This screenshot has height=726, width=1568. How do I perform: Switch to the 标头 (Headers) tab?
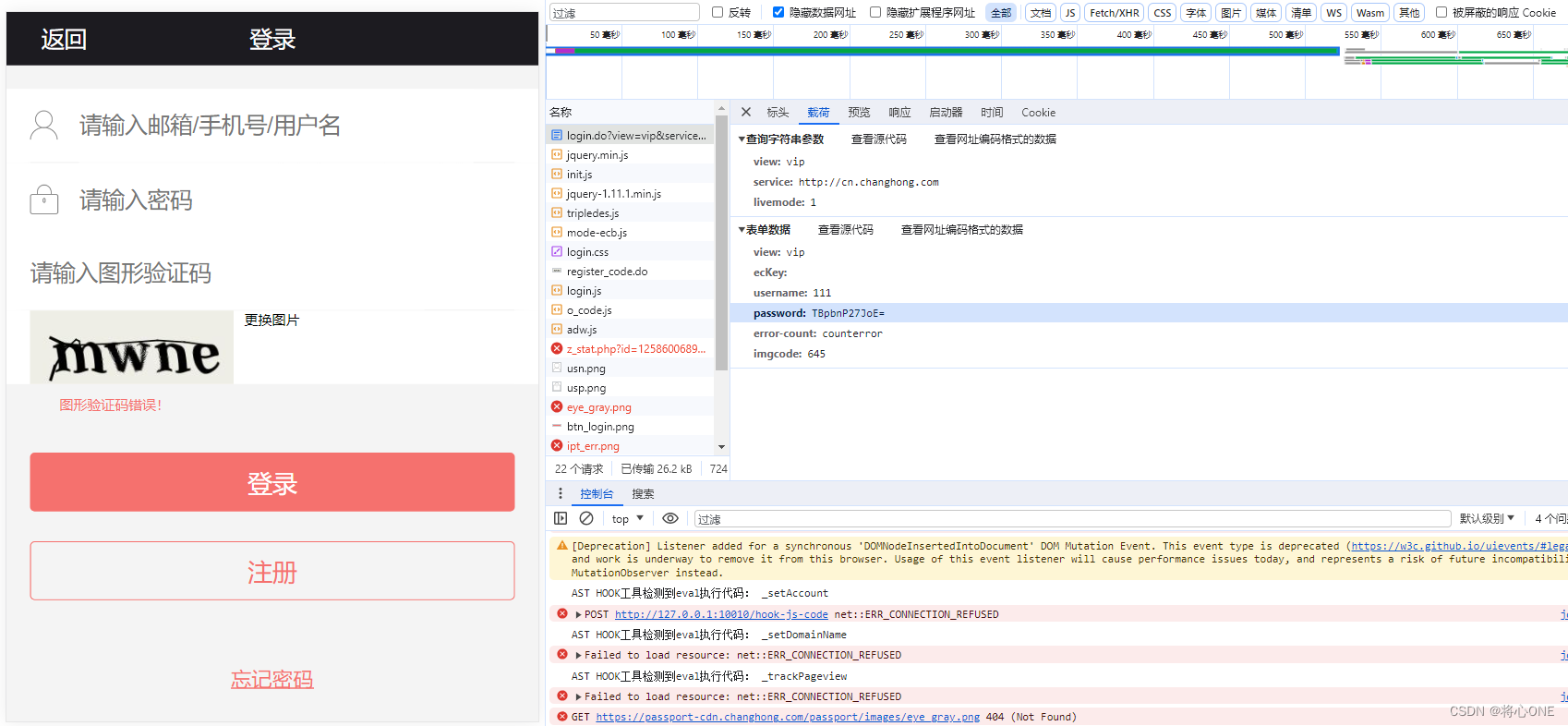(x=778, y=112)
